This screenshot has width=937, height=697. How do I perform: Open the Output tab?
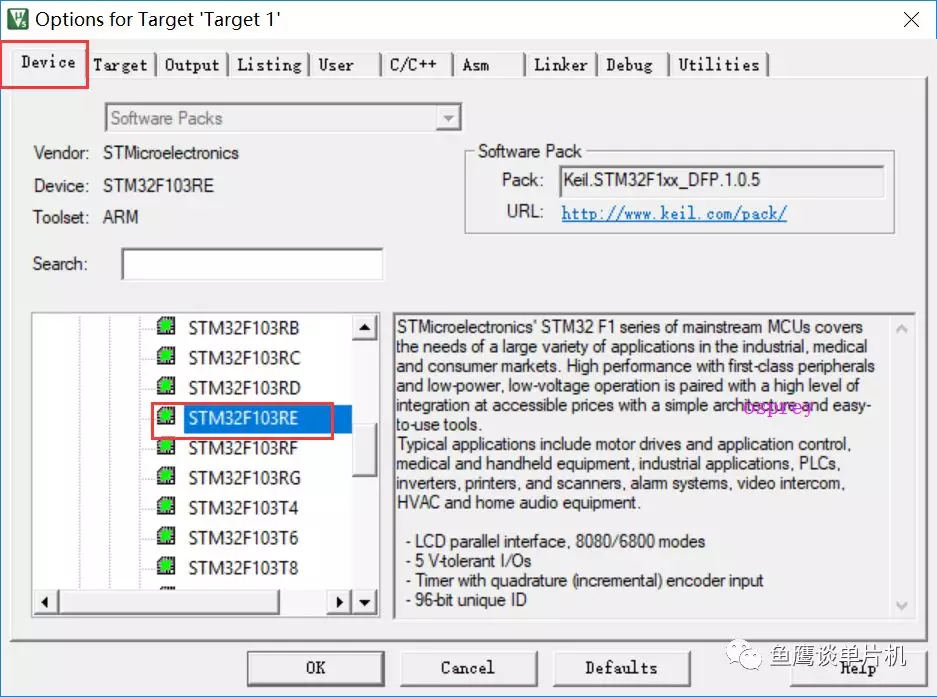[x=192, y=65]
